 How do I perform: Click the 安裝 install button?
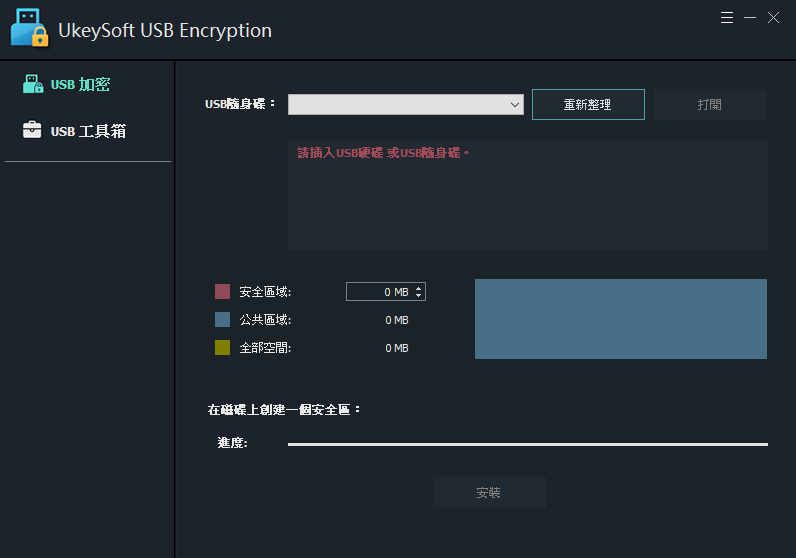click(489, 493)
